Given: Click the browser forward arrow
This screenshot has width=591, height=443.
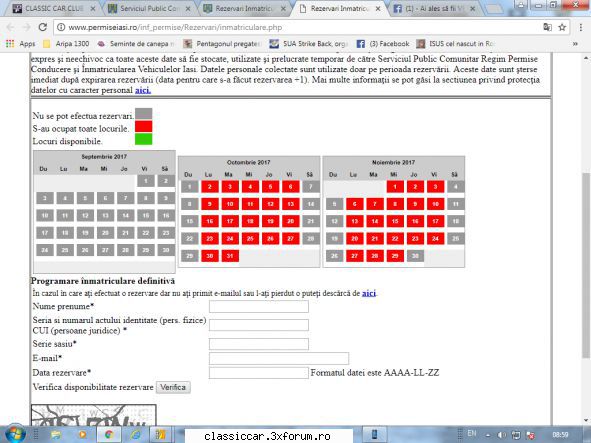Looking at the screenshot, I should (26, 27).
